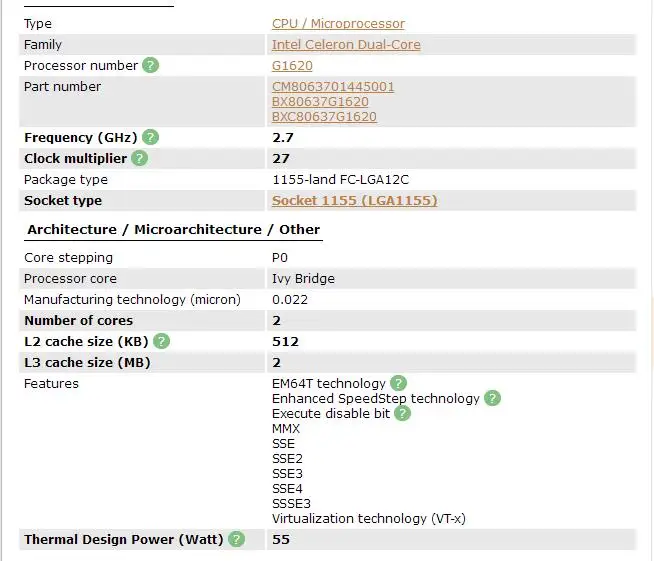654x561 pixels.
Task: Open part number CM8063701445001 link
Action: pos(333,87)
